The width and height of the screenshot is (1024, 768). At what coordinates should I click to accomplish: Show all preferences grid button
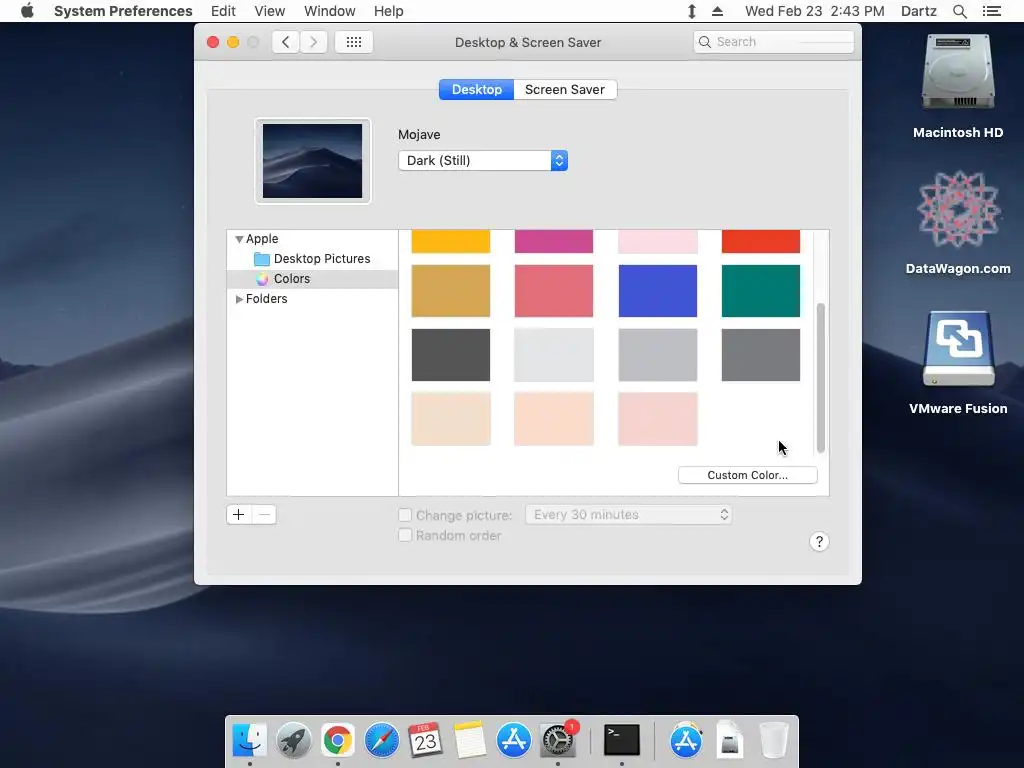click(x=353, y=42)
